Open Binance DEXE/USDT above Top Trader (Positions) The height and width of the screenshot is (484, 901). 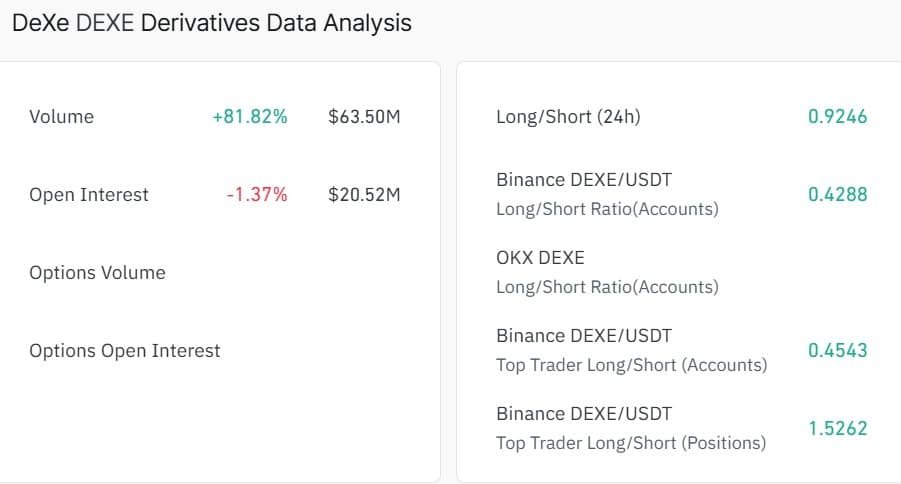(584, 414)
